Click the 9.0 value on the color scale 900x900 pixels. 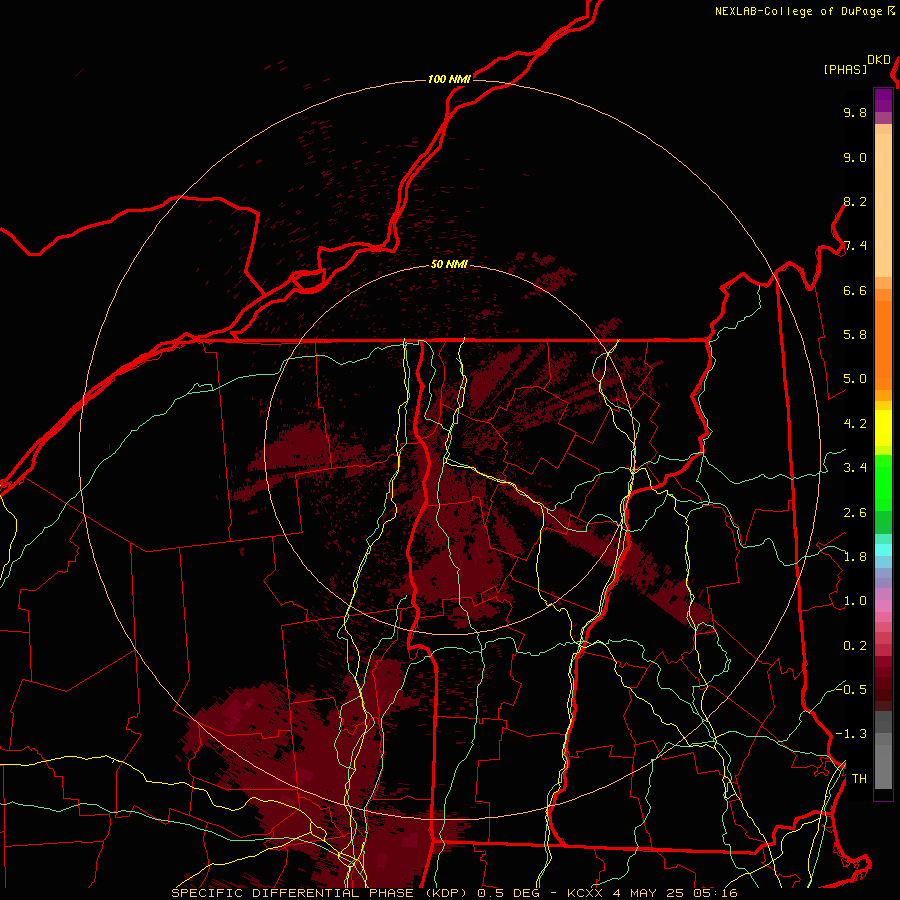(855, 157)
